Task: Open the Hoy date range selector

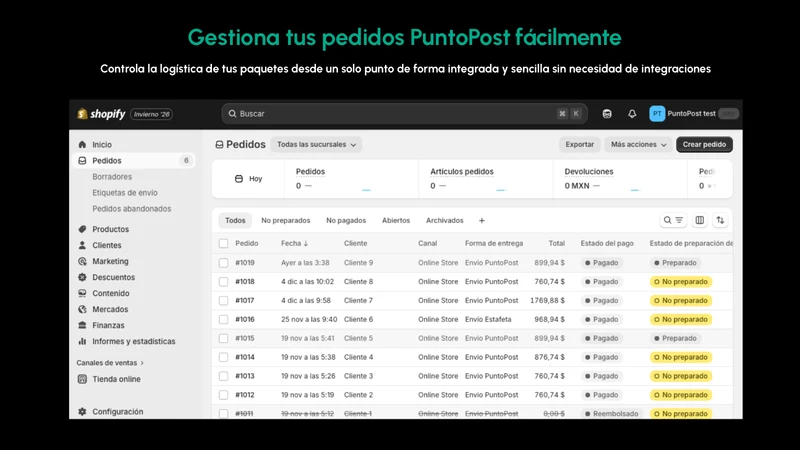Action: pyautogui.click(x=248, y=179)
